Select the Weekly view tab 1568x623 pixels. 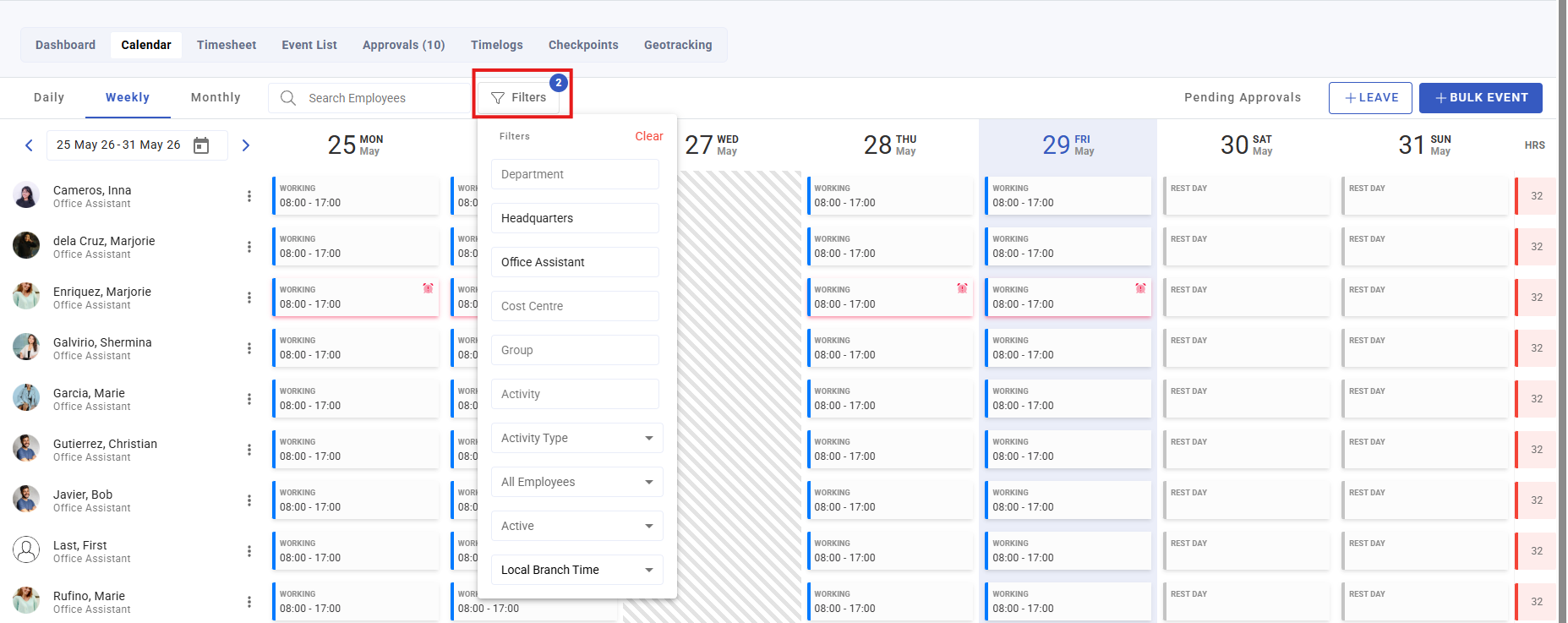coord(128,97)
